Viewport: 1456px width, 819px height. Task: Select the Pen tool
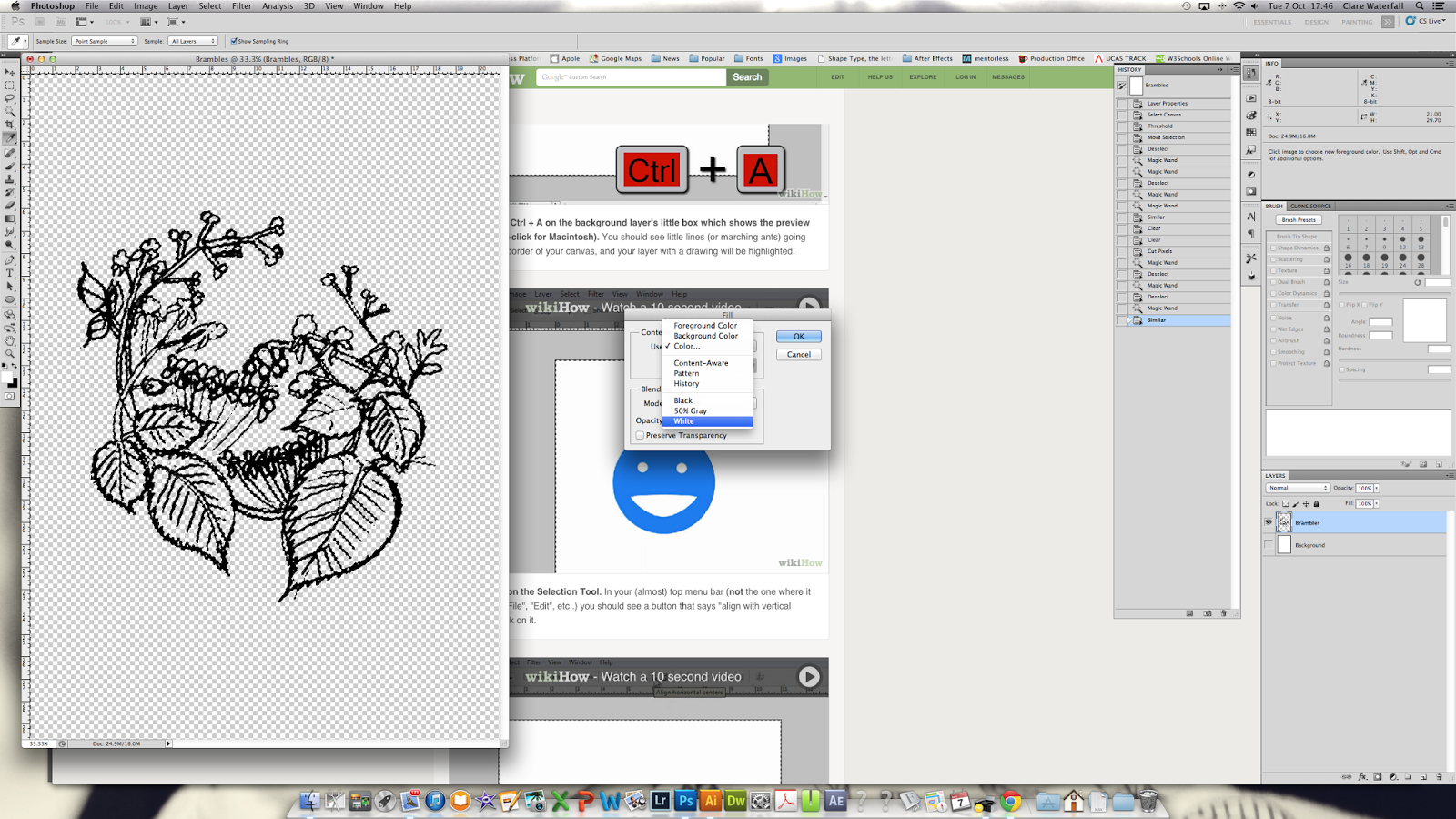point(9,259)
